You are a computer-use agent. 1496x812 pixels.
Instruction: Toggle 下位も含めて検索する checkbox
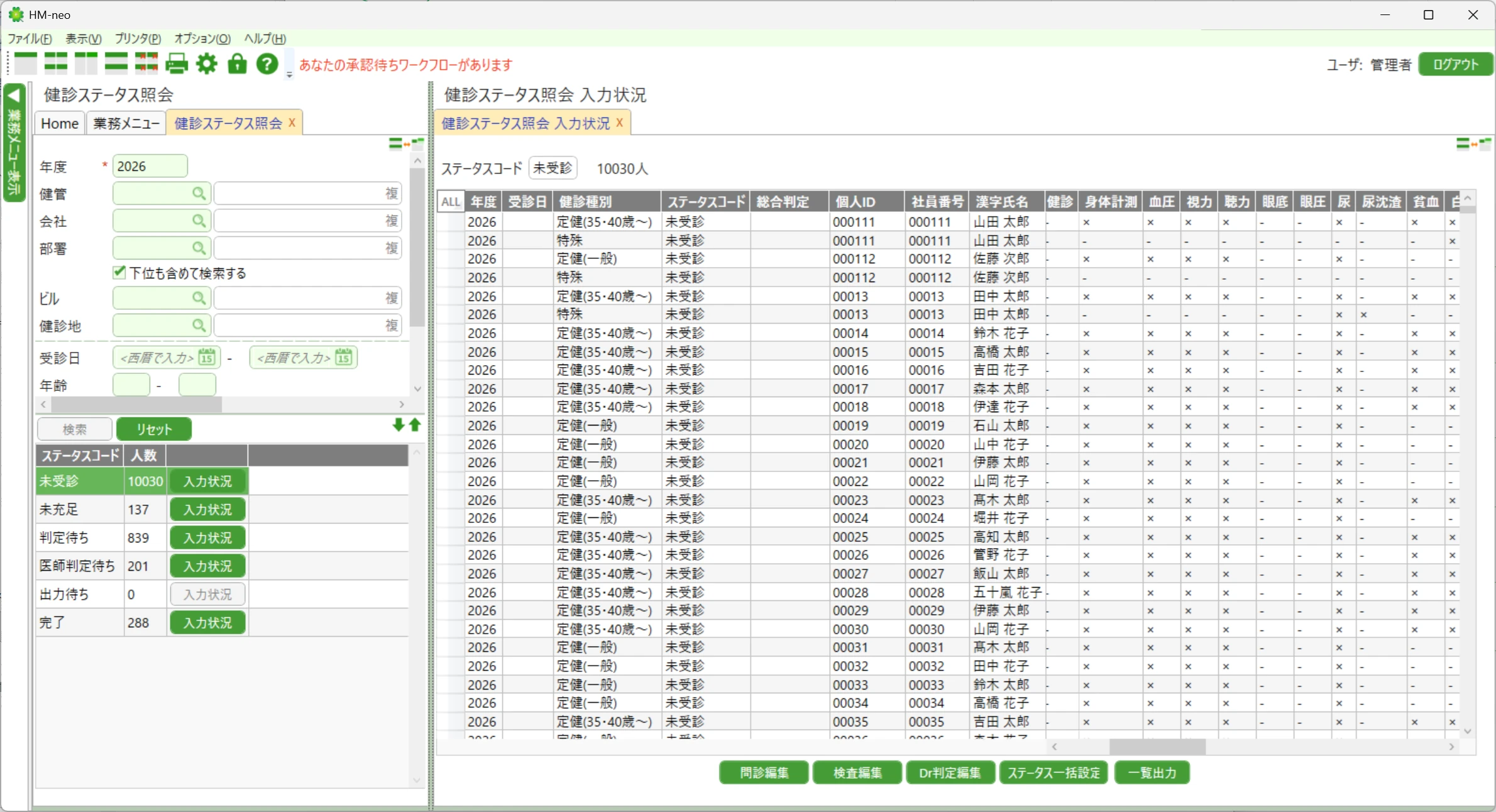pos(119,273)
